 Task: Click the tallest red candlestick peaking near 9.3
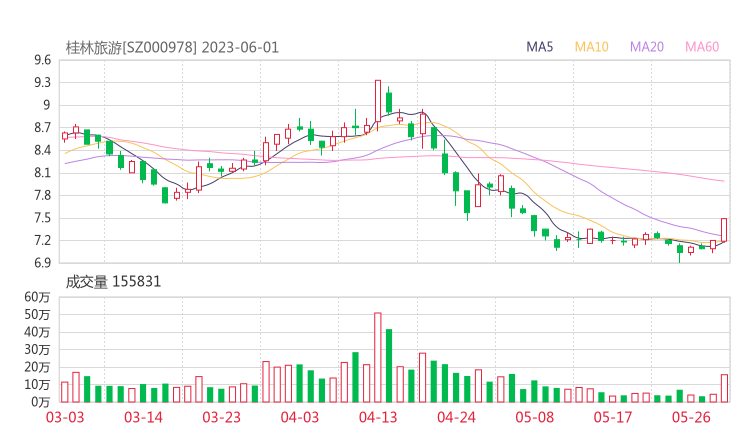pyautogui.click(x=378, y=101)
